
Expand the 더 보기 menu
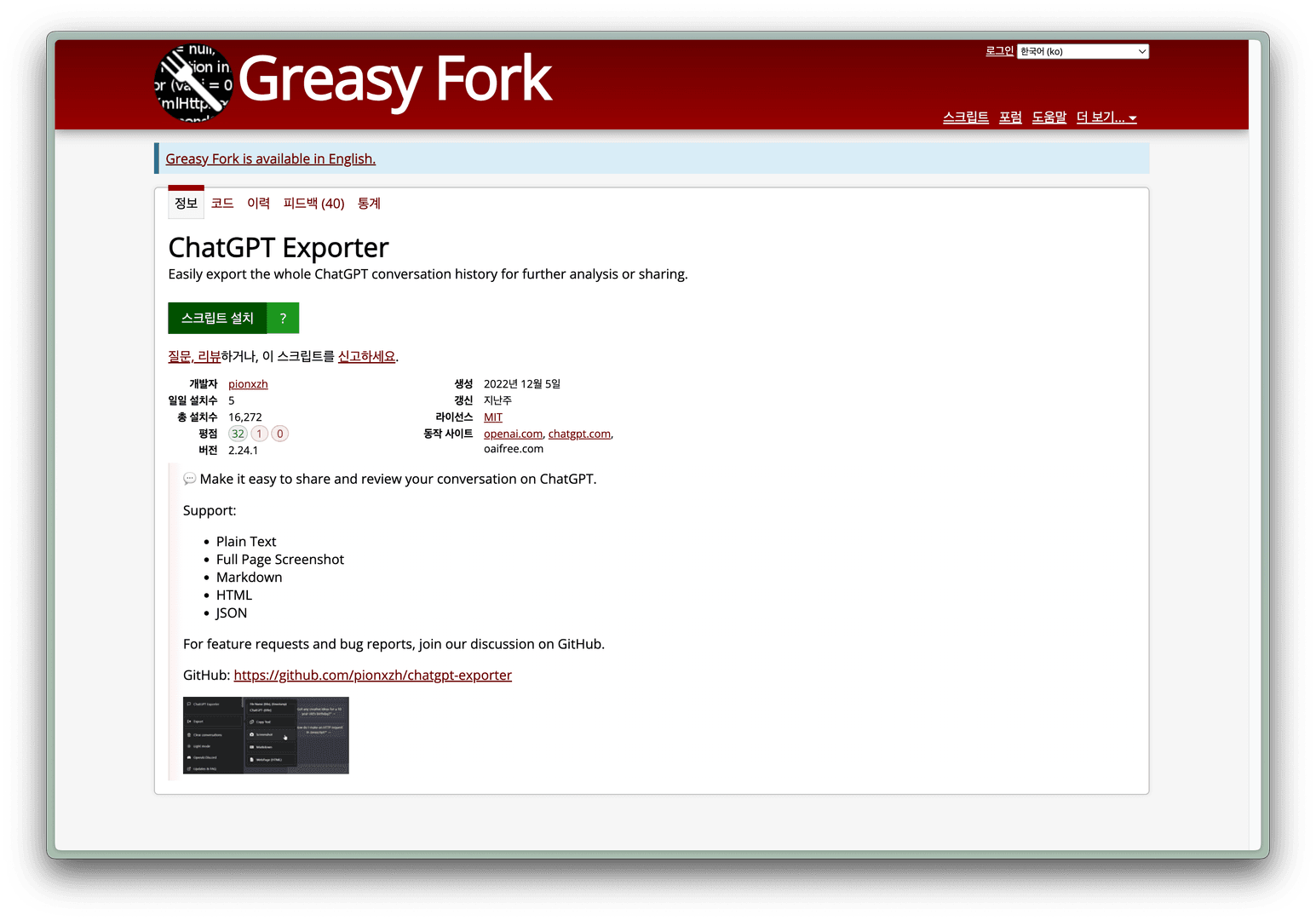coord(1106,118)
